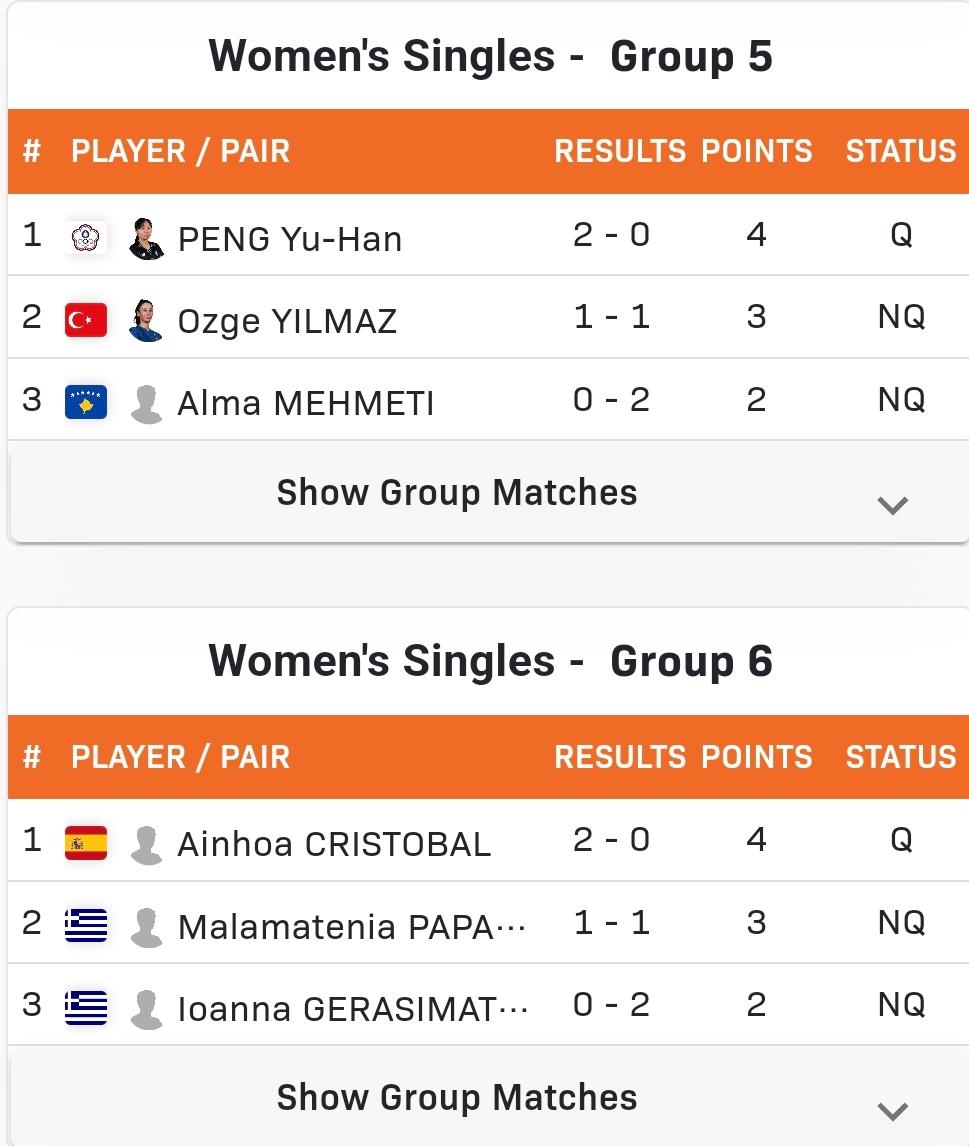Open PENG Yu-Han's profile photo
Image resolution: width=969 pixels, height=1146 pixels.
point(146,238)
